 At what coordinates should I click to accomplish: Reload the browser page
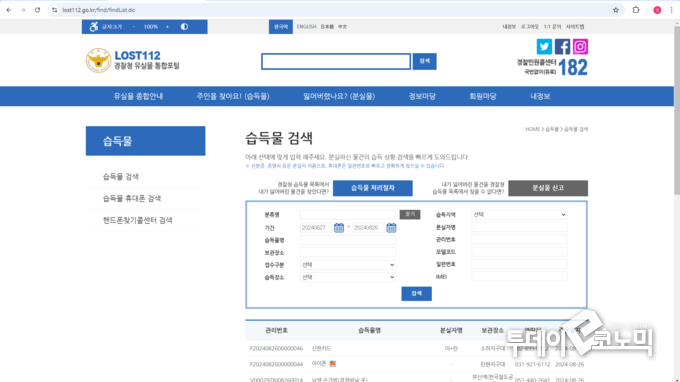pyautogui.click(x=37, y=10)
